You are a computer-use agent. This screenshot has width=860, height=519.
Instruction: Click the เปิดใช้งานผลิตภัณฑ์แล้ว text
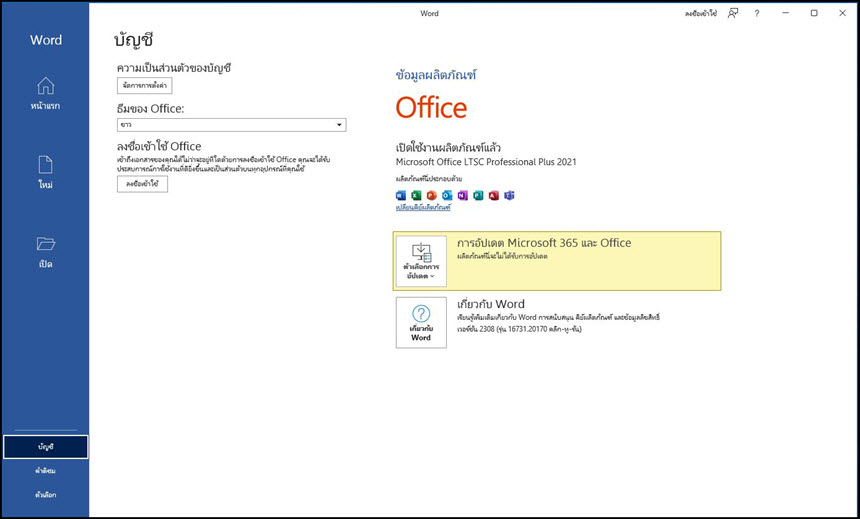448,147
